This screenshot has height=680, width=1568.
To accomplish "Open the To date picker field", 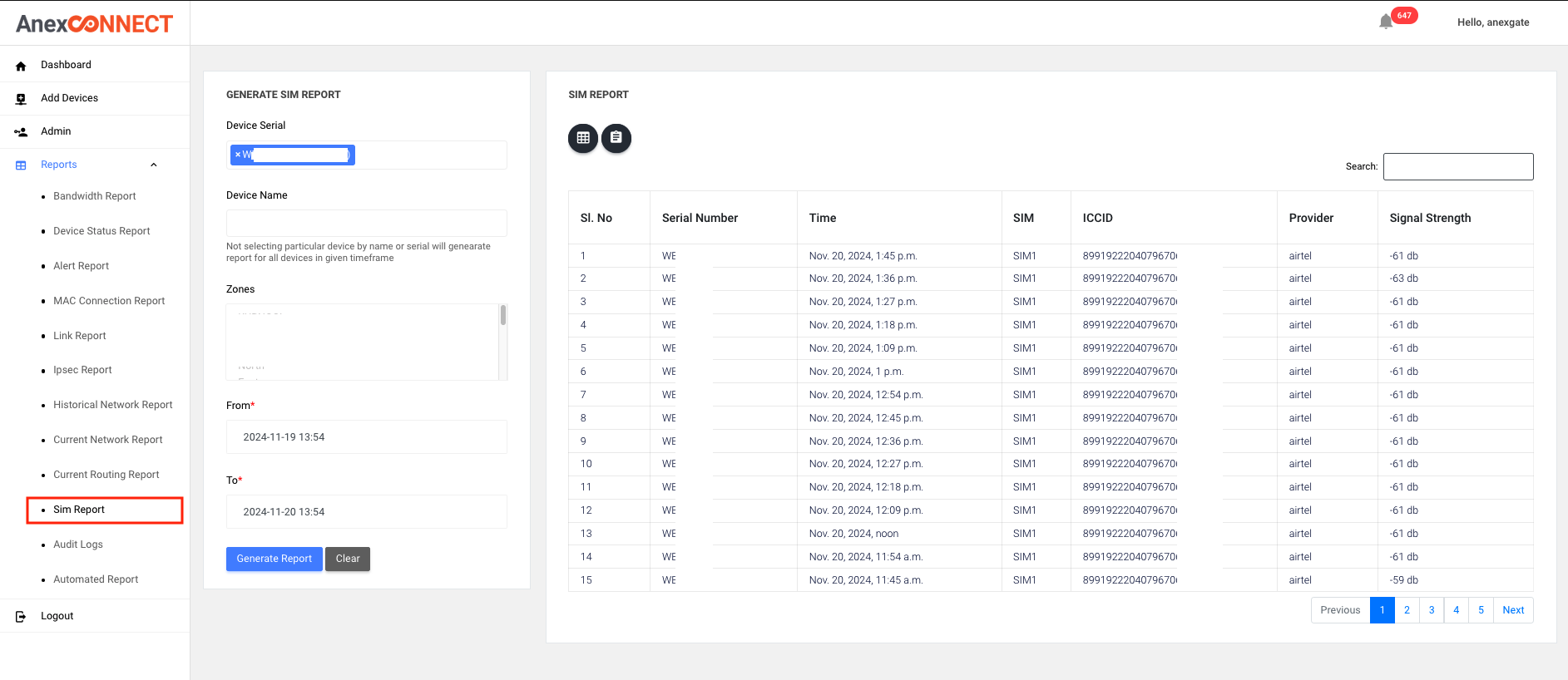I will coord(366,512).
